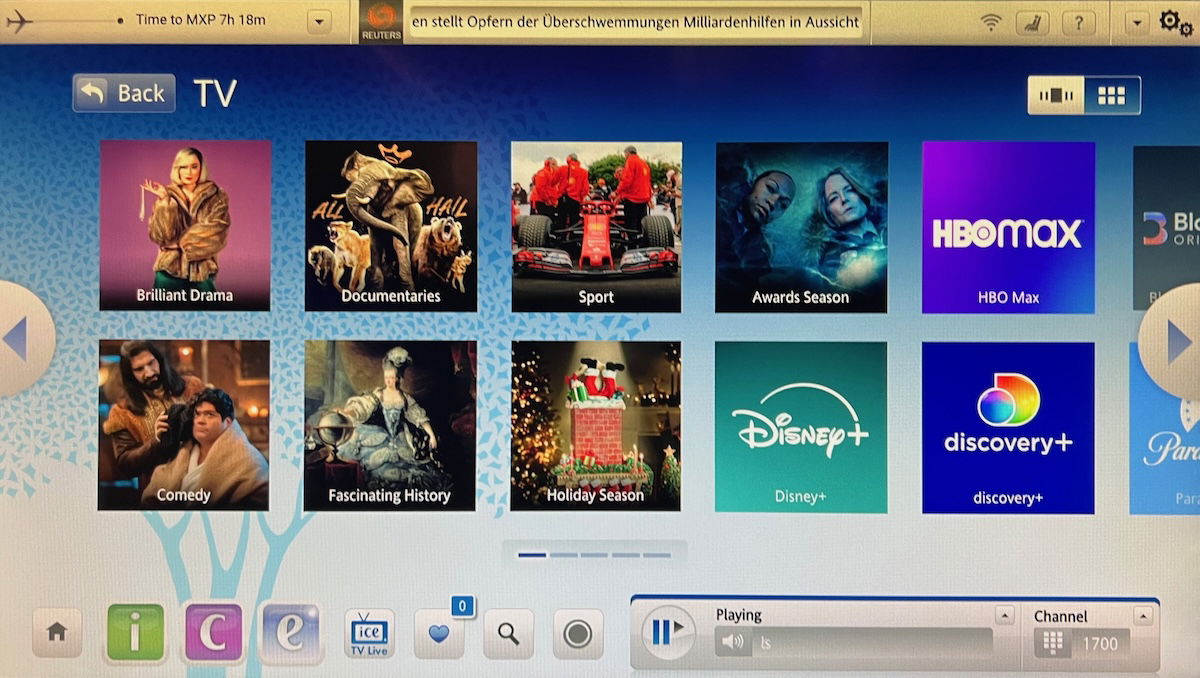This screenshot has height=678, width=1200.
Task: Click the 'Channel' label
Action: pyautogui.click(x=1060, y=616)
